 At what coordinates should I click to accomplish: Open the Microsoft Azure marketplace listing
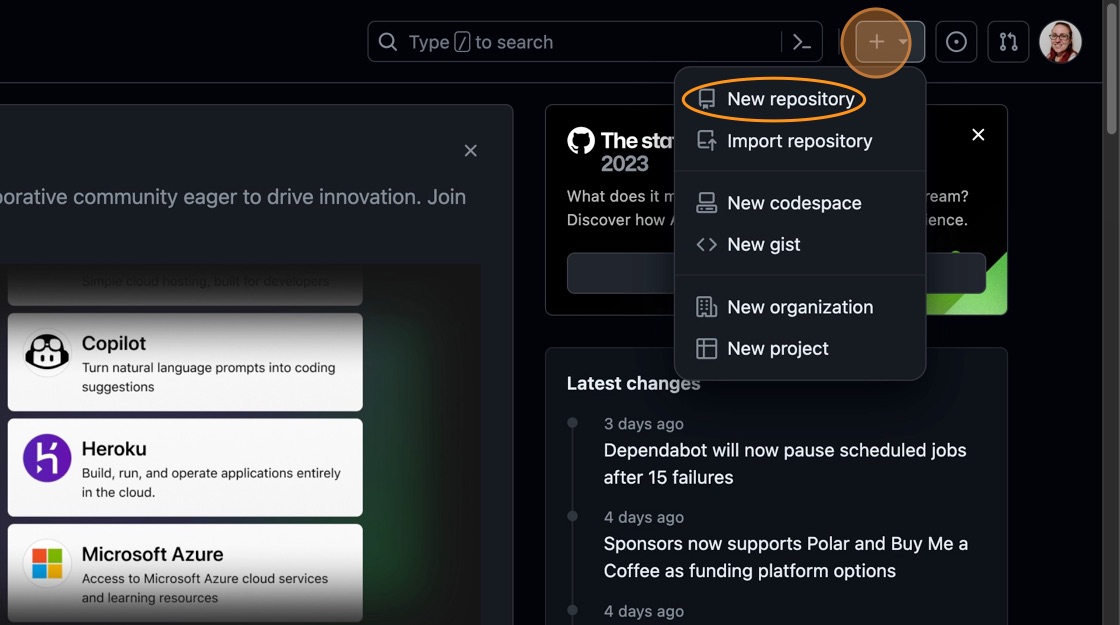click(185, 569)
